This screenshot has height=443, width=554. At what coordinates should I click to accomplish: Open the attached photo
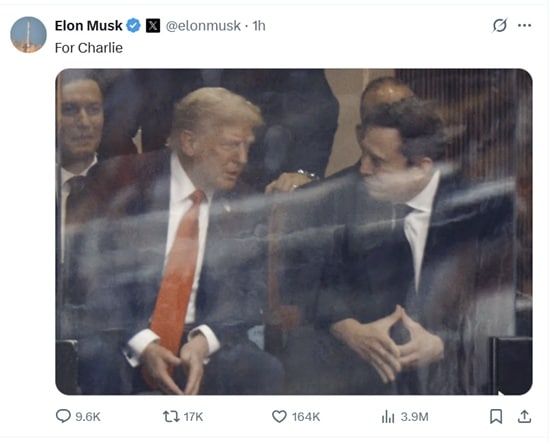click(294, 232)
